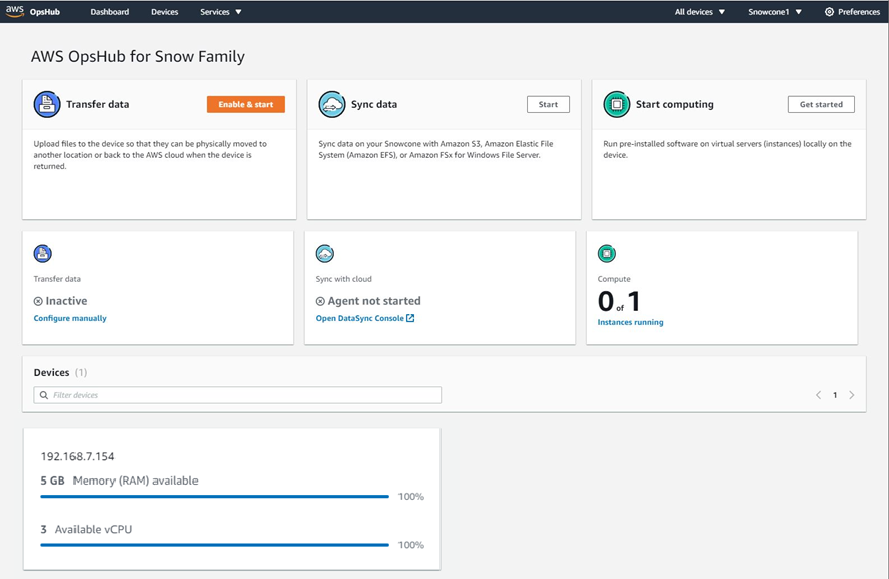Click the AWS OpsHub logo
889x579 pixels.
[32, 12]
